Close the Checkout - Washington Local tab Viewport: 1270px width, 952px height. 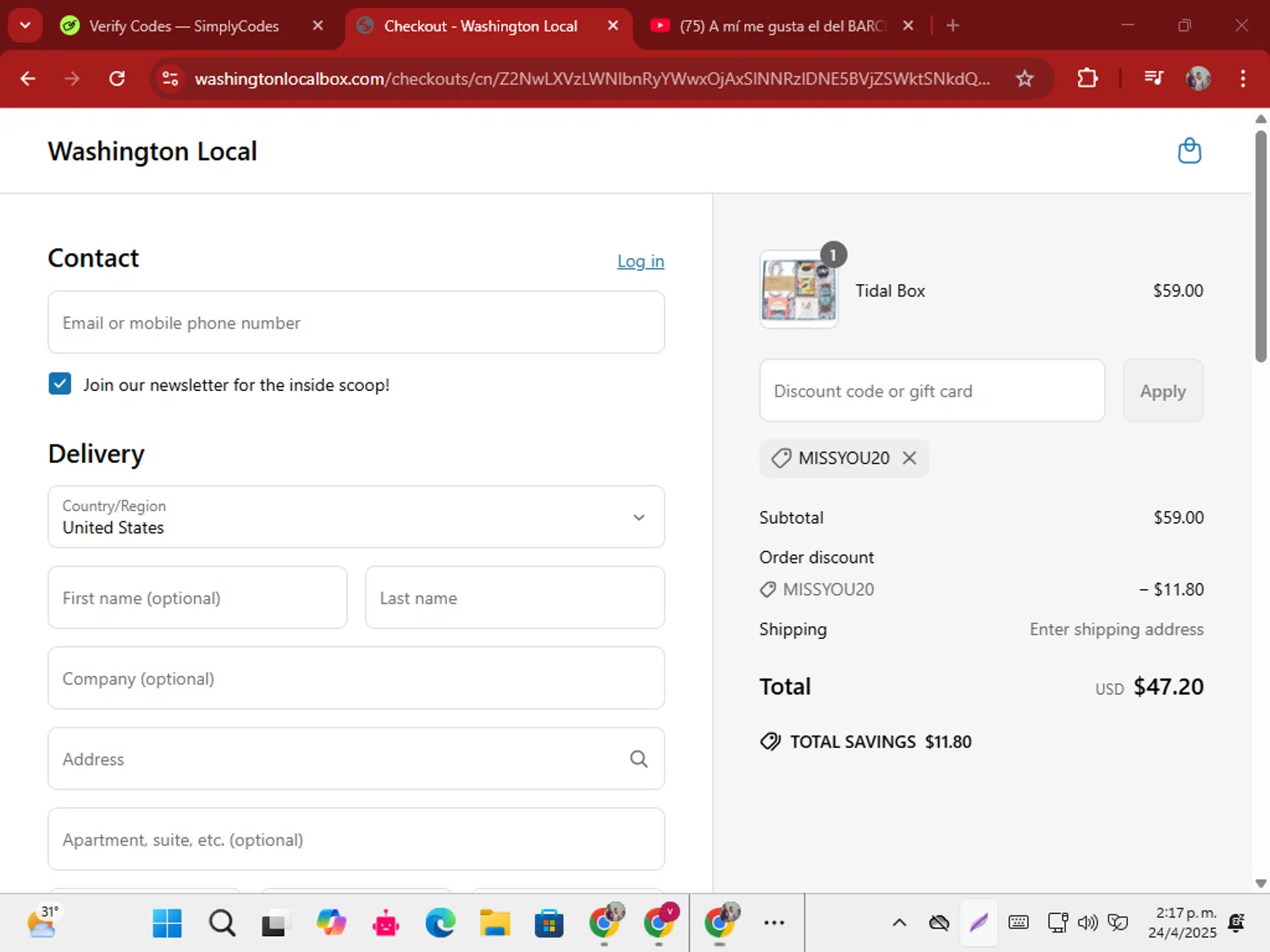tap(613, 26)
